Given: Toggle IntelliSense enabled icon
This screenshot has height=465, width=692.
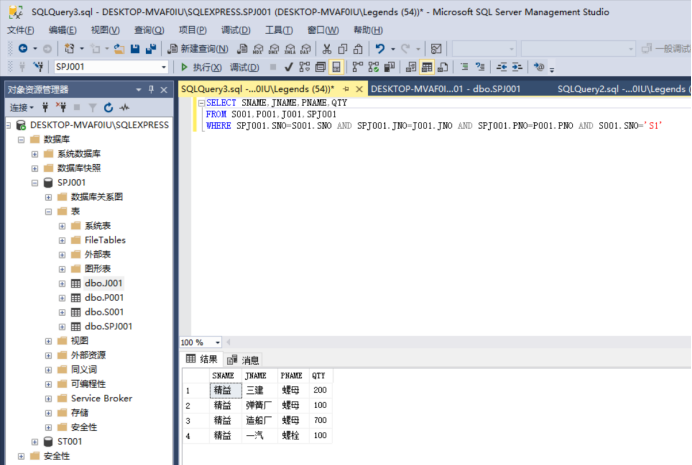Looking at the screenshot, I should coord(336,67).
